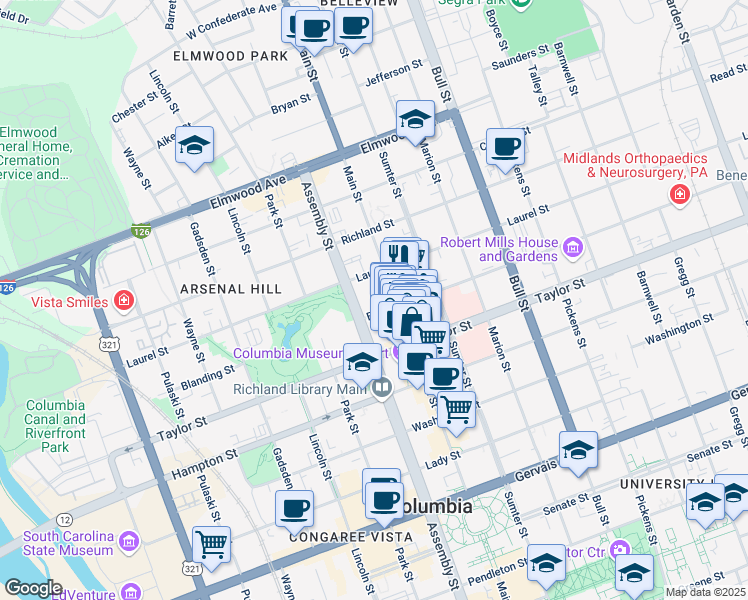Click the Midlands Orthopaedics hospital pin
The image size is (748, 600).
(x=680, y=195)
